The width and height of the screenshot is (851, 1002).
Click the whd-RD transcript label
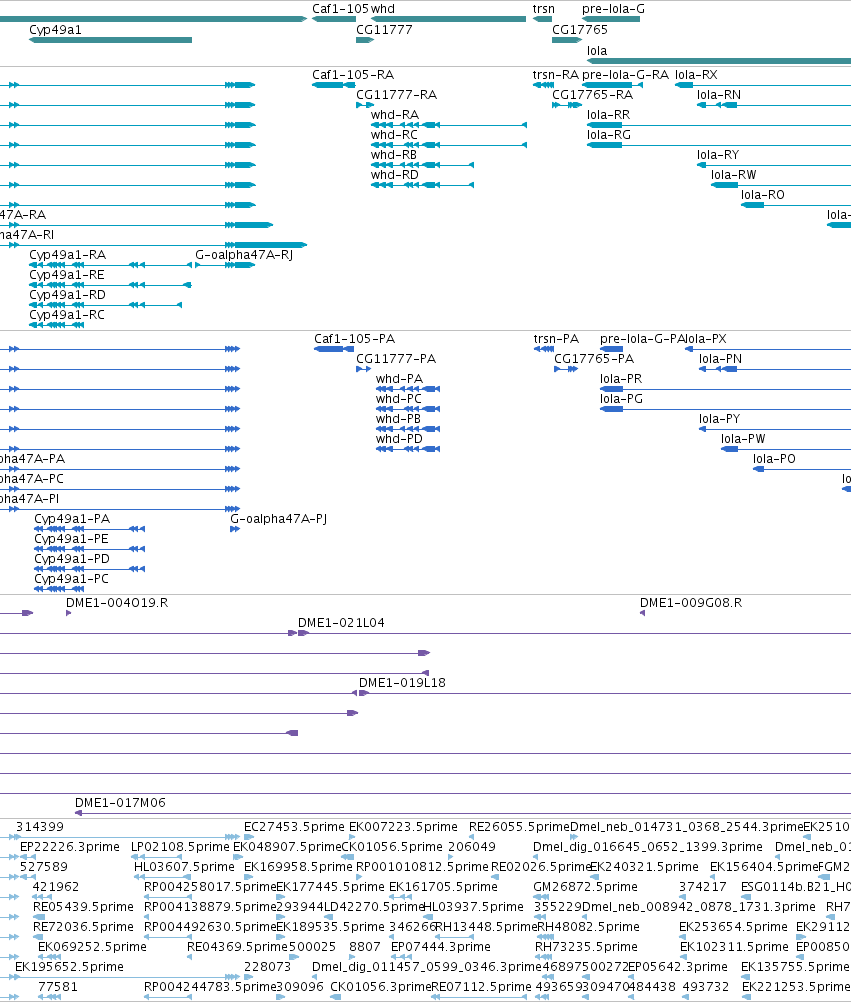pyautogui.click(x=395, y=175)
